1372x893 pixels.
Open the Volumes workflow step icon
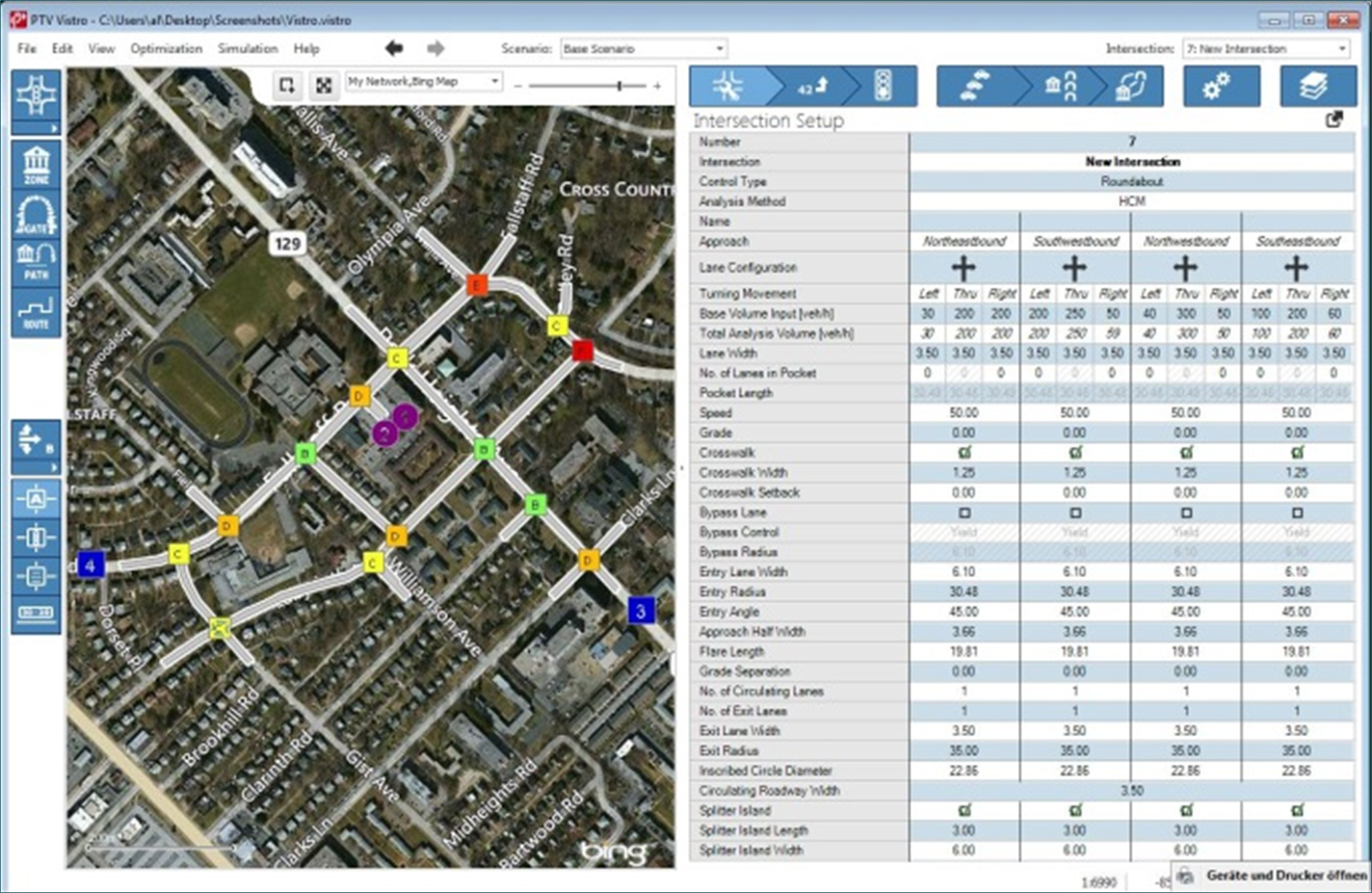pyautogui.click(x=813, y=86)
